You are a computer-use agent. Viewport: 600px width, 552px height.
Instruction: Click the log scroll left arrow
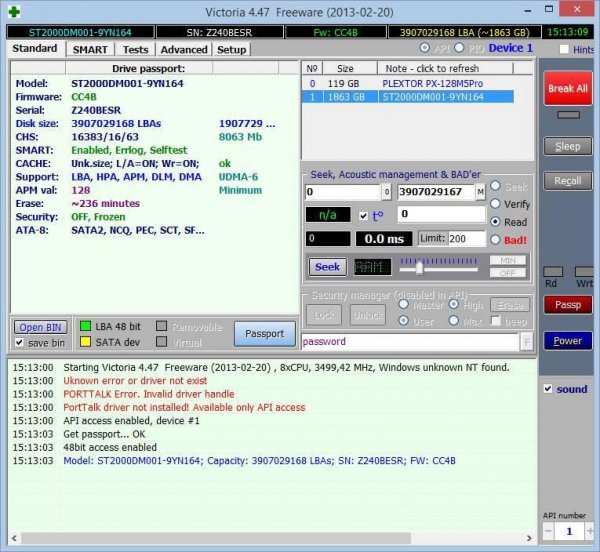click(14, 538)
